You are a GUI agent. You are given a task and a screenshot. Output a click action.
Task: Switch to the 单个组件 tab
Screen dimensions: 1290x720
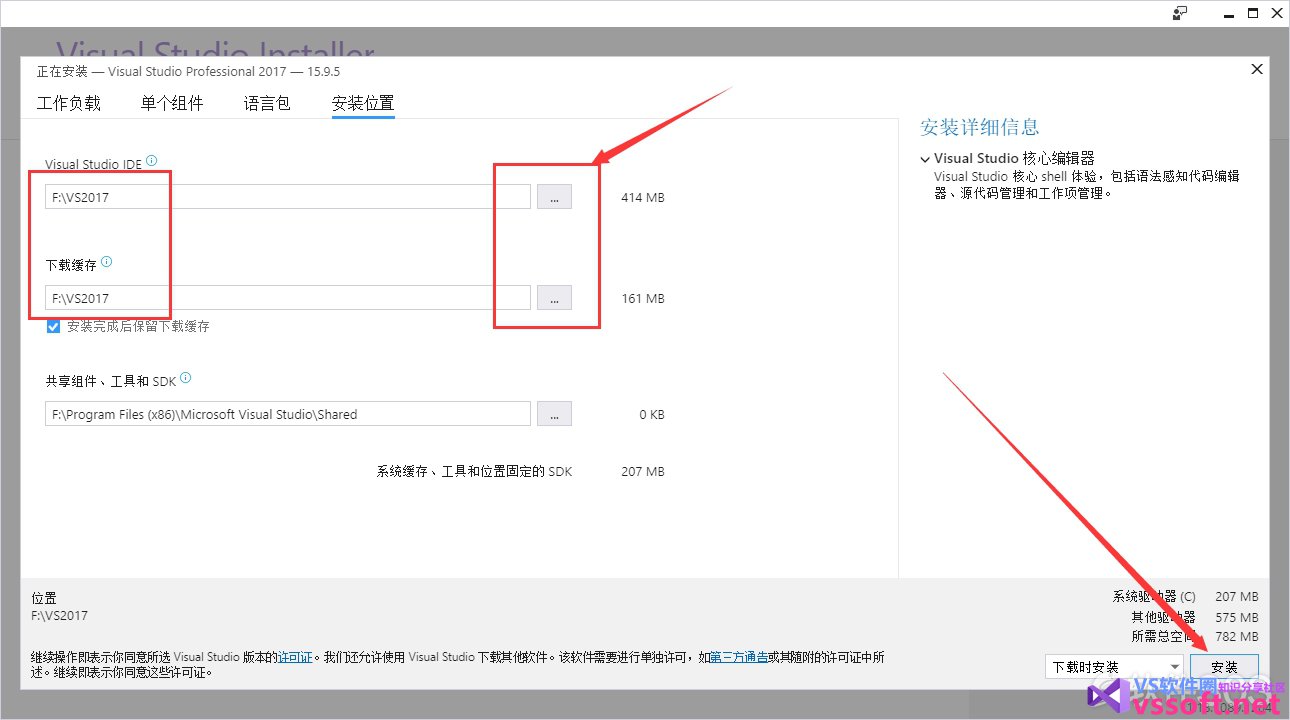[172, 103]
